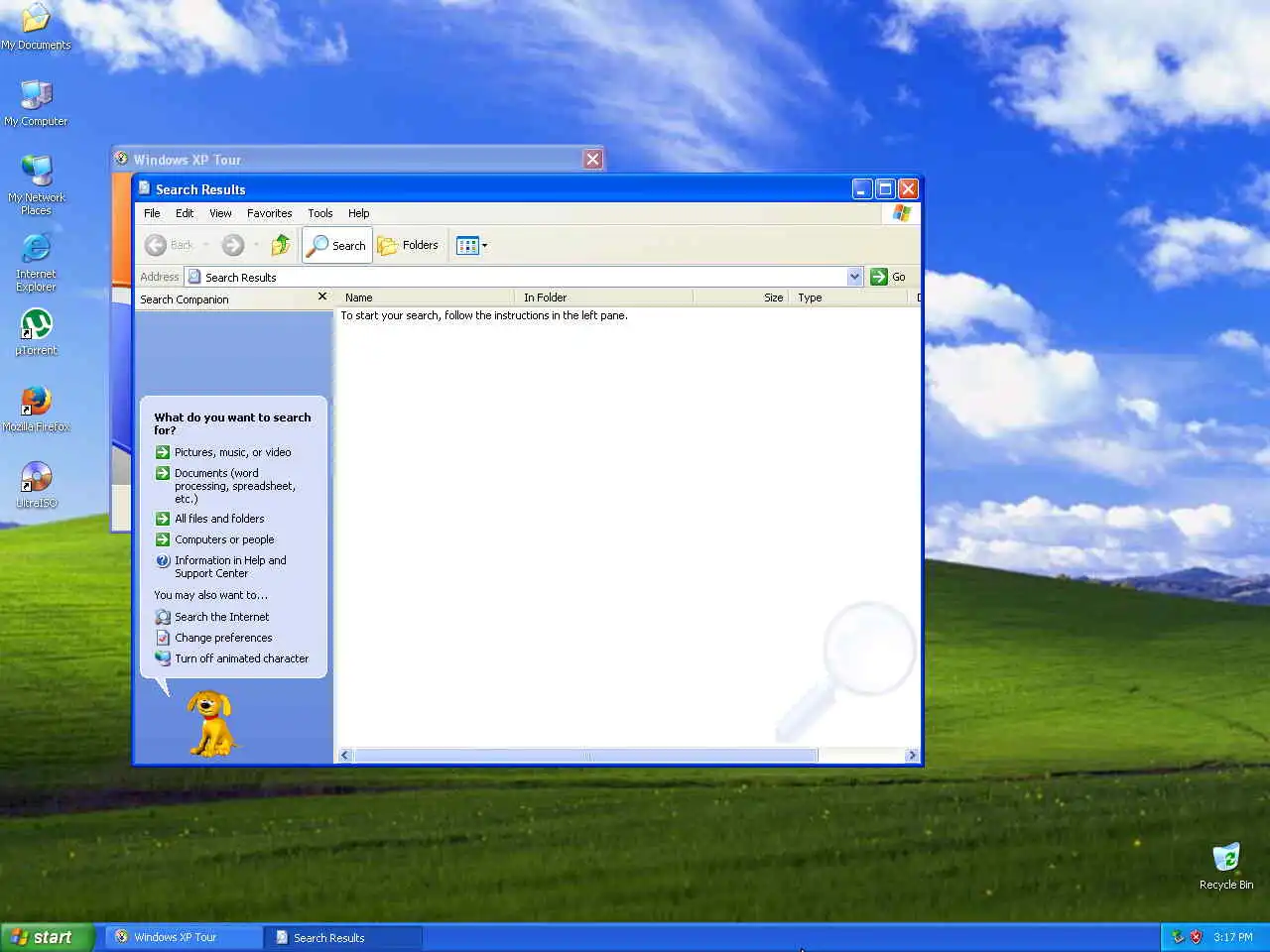Select the UltraISO desktop shortcut
The height and width of the screenshot is (952, 1270).
(x=36, y=485)
